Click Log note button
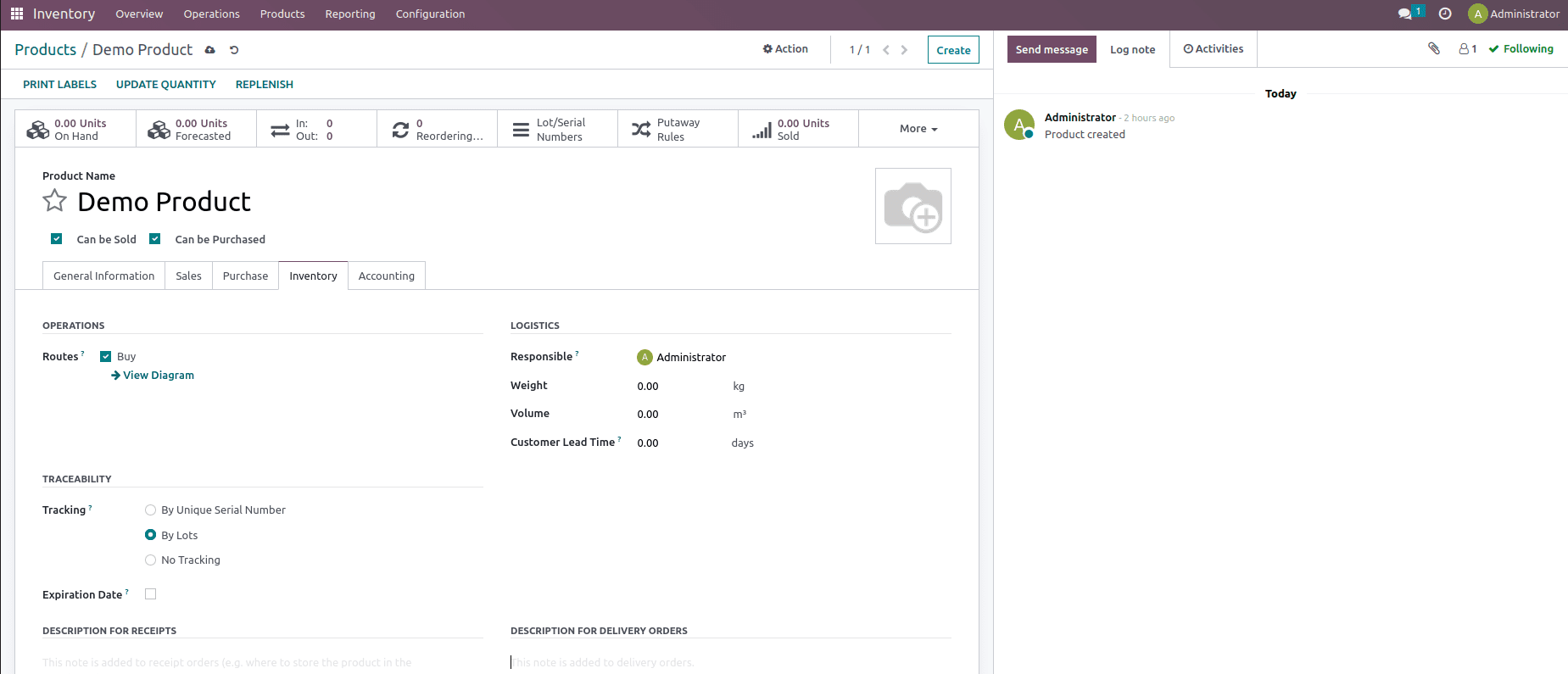1568x674 pixels. coord(1132,49)
